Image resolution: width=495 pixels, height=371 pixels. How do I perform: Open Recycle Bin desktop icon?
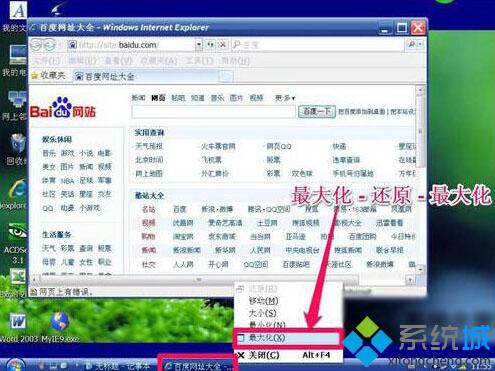(17, 143)
